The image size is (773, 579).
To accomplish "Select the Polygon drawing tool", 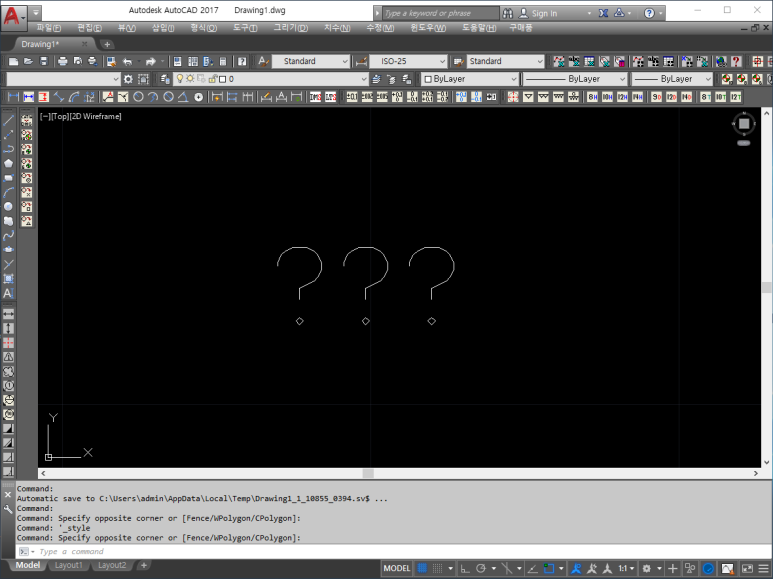I will [8, 163].
